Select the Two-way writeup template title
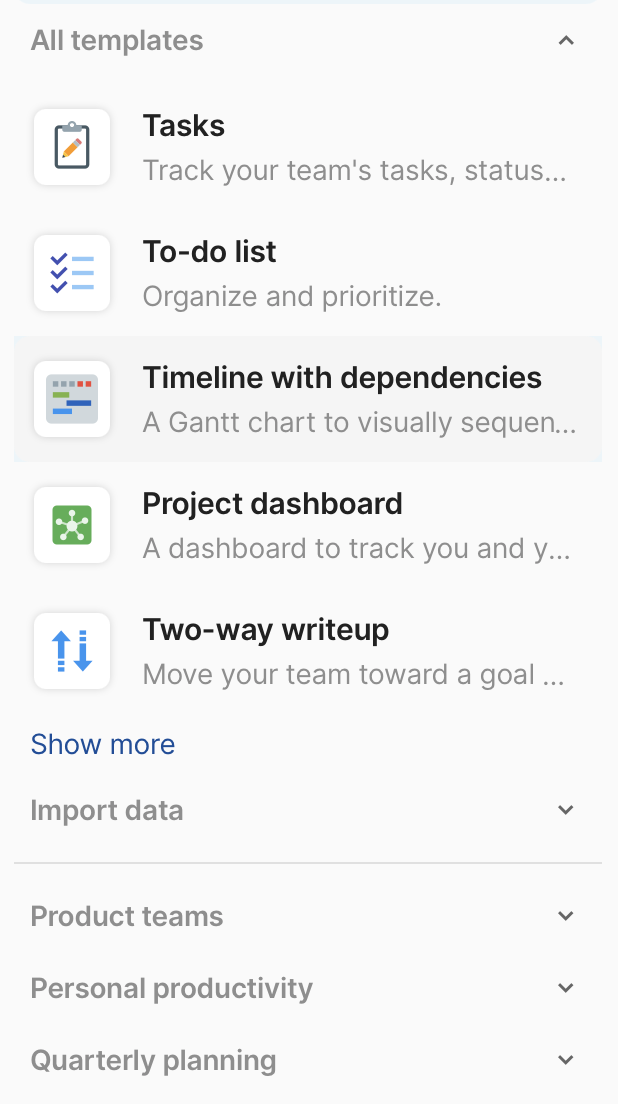The width and height of the screenshot is (618, 1104). 266,630
